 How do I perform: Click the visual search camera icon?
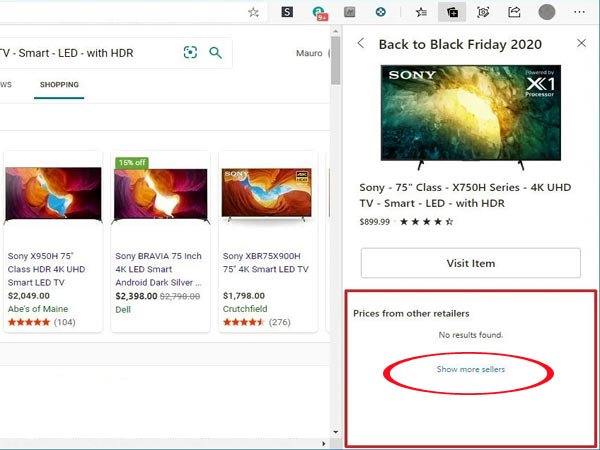(x=190, y=52)
